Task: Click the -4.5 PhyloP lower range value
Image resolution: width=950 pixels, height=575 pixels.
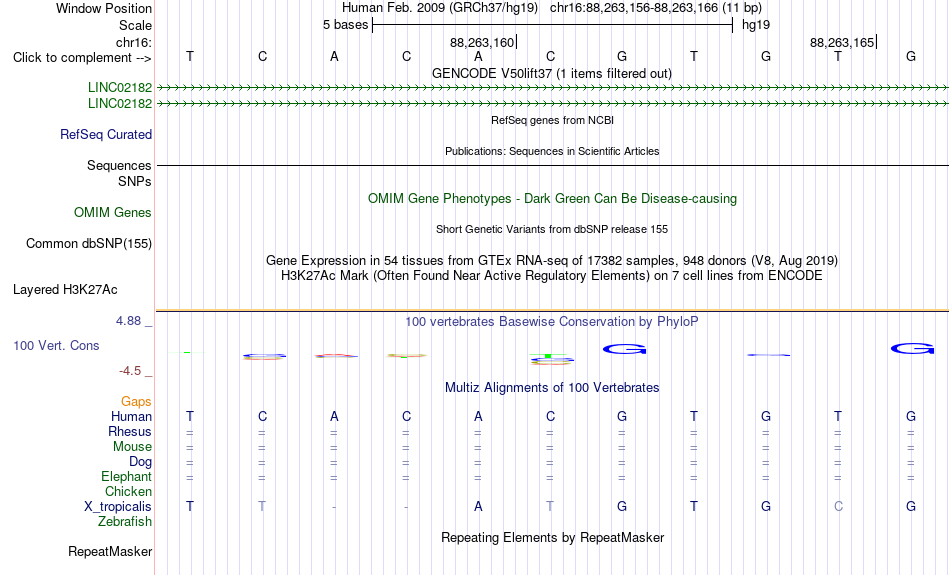Action: 130,371
